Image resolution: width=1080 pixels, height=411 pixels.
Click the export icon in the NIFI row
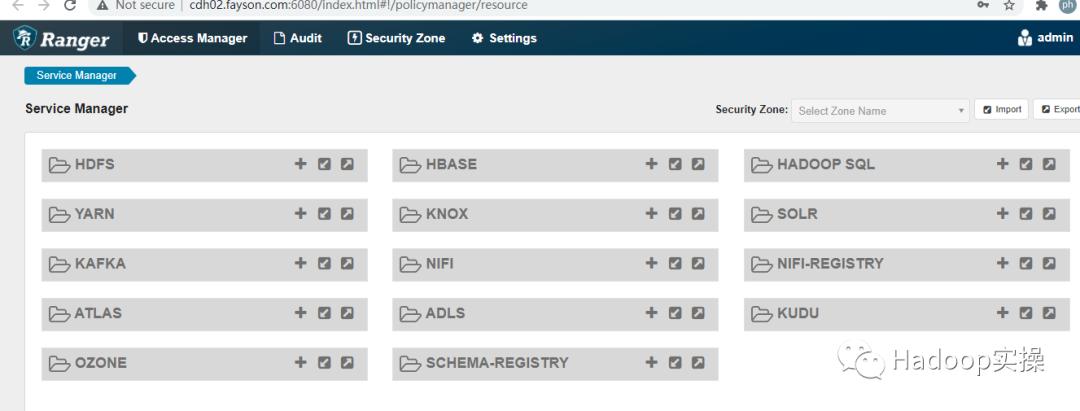pos(698,263)
